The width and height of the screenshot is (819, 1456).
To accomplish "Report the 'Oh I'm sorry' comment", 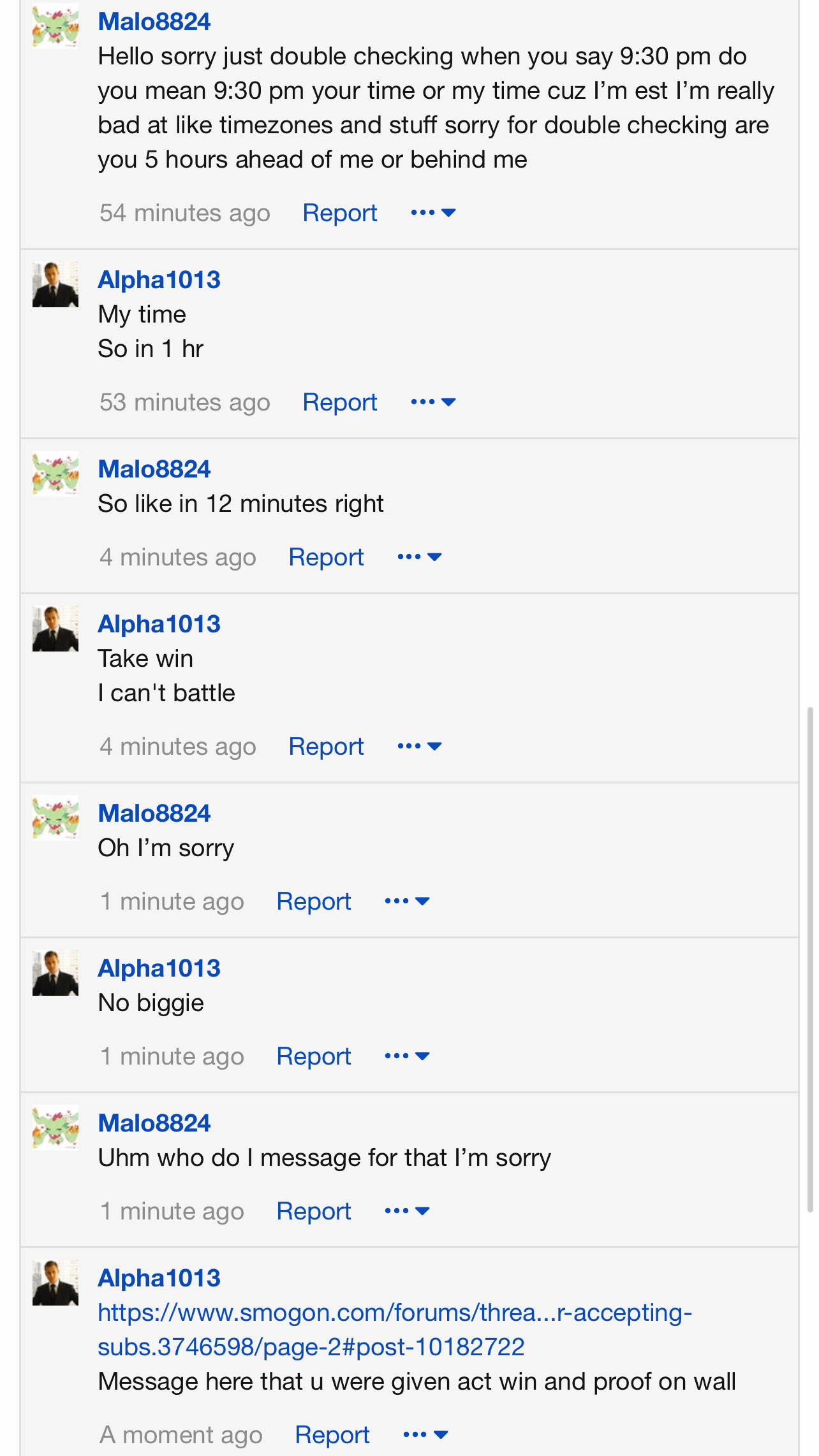I will click(314, 901).
